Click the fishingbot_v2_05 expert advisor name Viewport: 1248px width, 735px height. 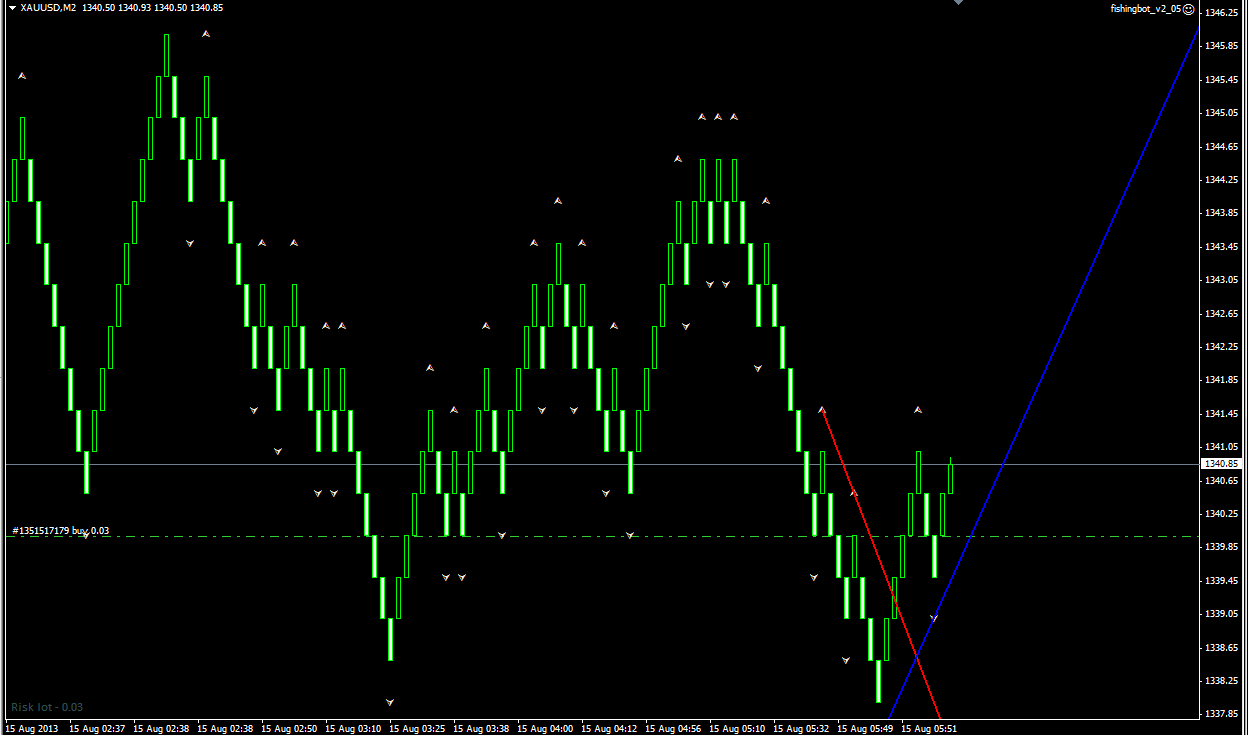(x=1146, y=8)
